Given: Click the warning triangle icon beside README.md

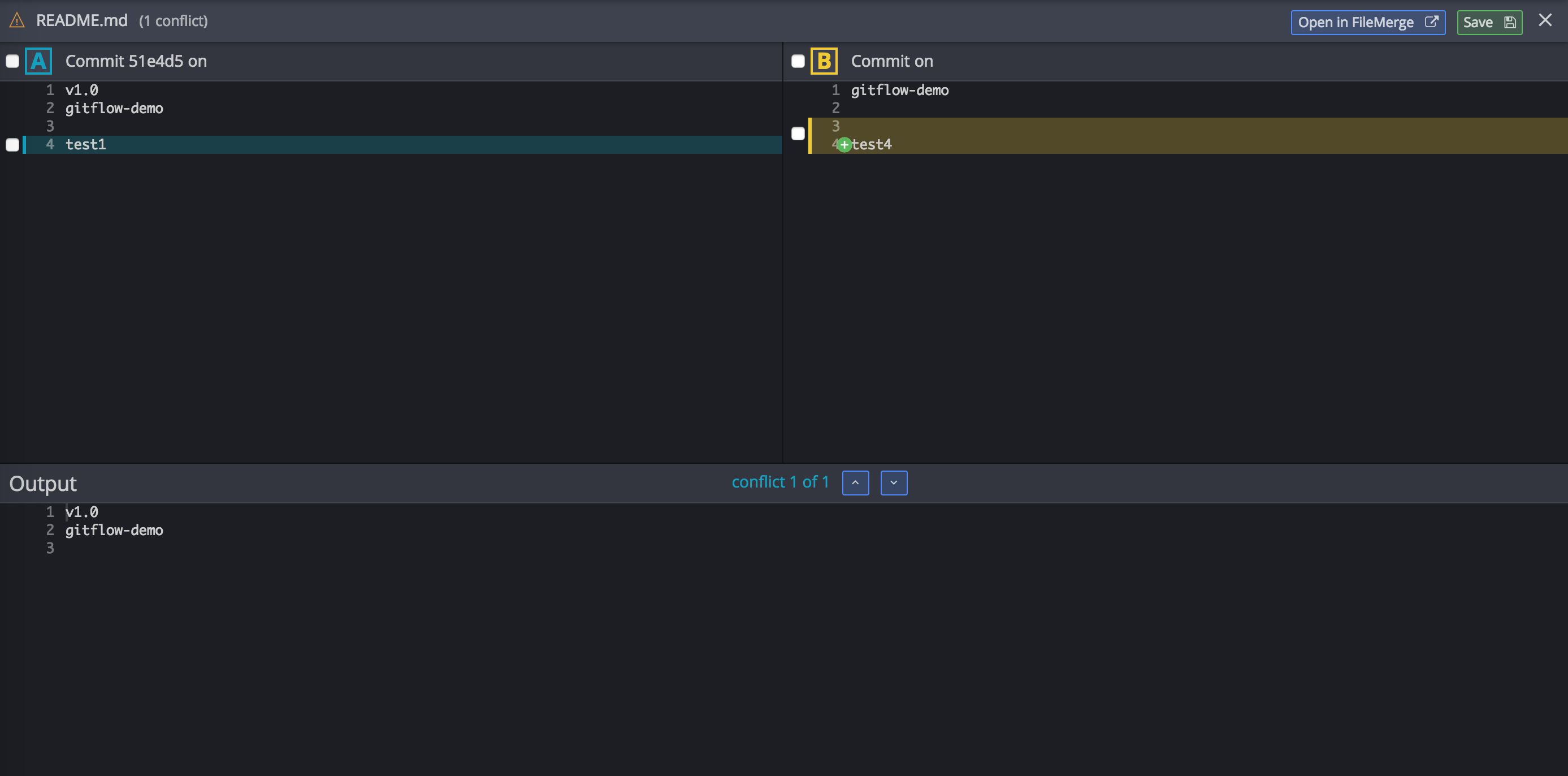Looking at the screenshot, I should click(x=17, y=21).
